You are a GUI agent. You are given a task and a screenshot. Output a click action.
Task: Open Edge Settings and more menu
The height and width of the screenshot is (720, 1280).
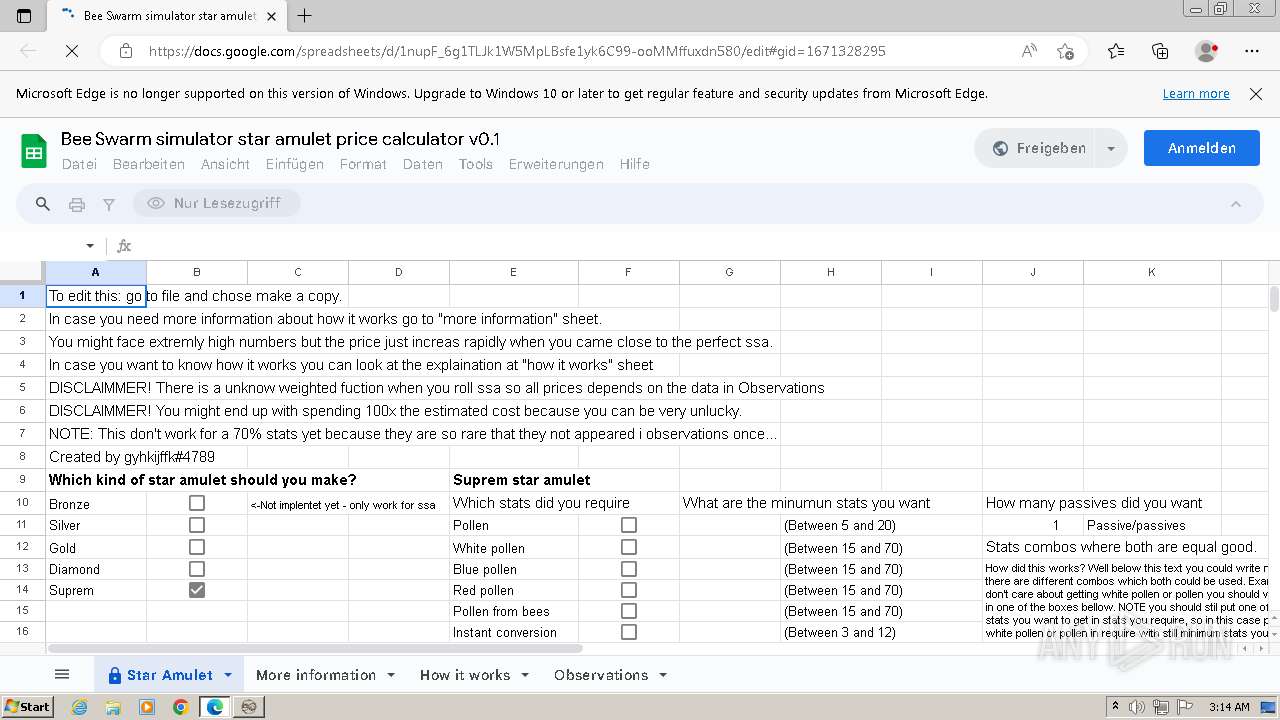pos(1252,51)
